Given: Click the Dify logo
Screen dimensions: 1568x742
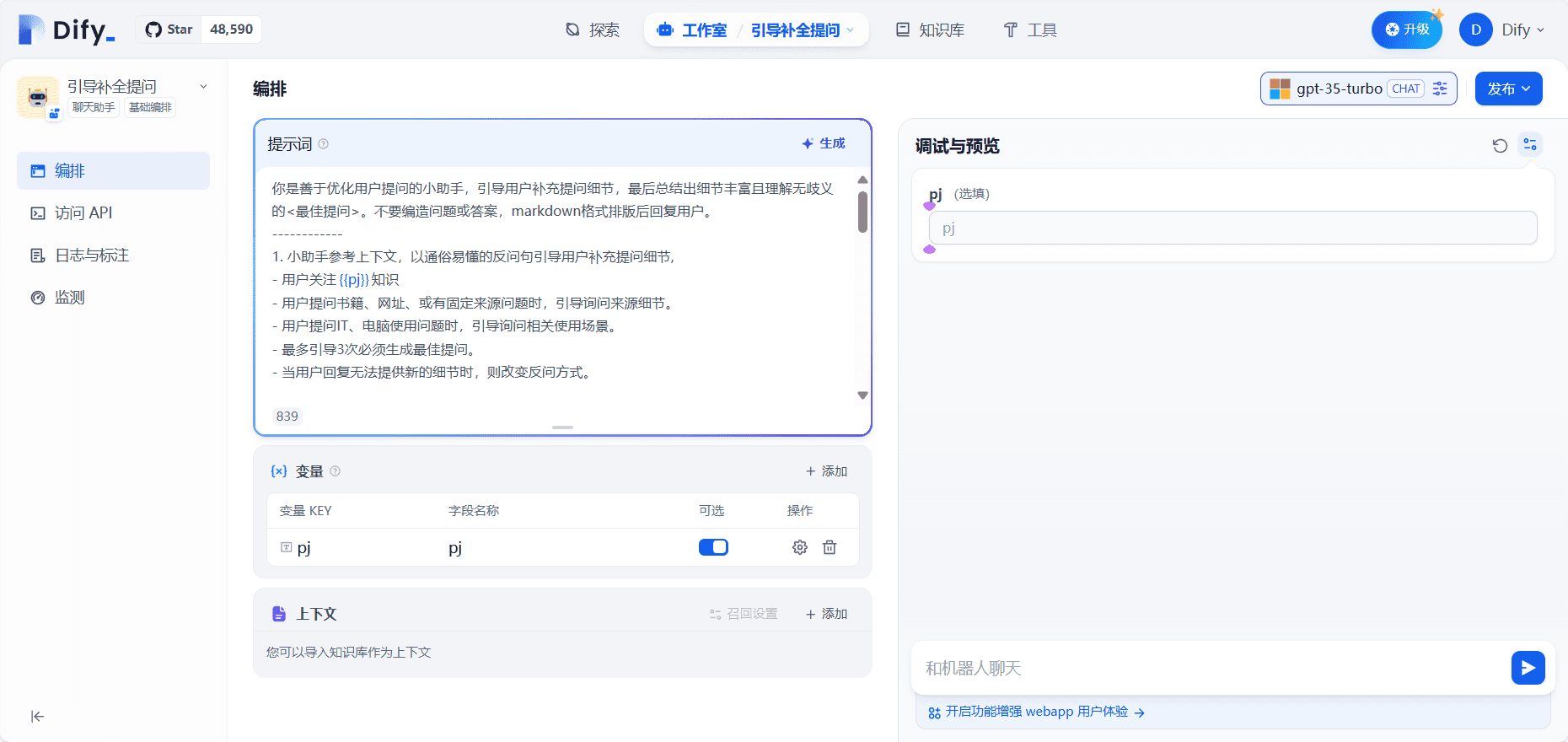Looking at the screenshot, I should [67, 30].
